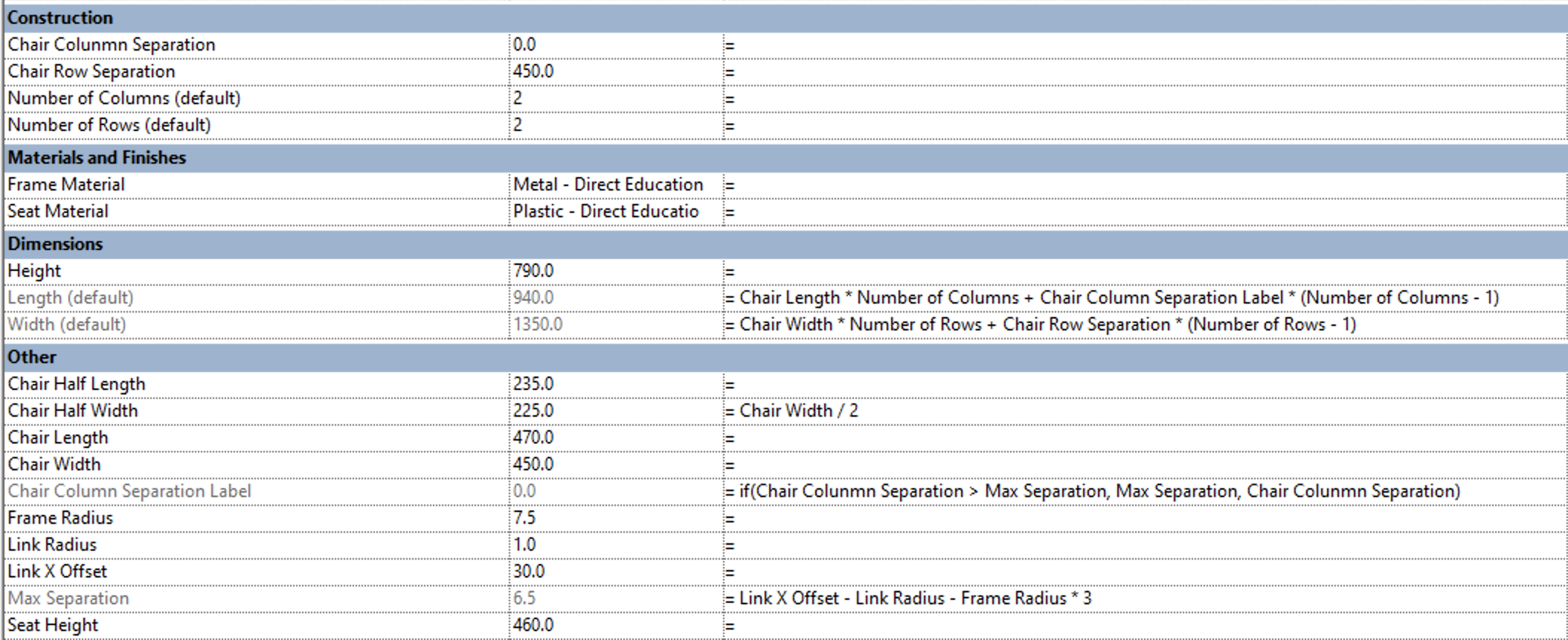Open the Seat Material Plastic value cell
Viewport: 1568px width, 640px height.
(616, 211)
